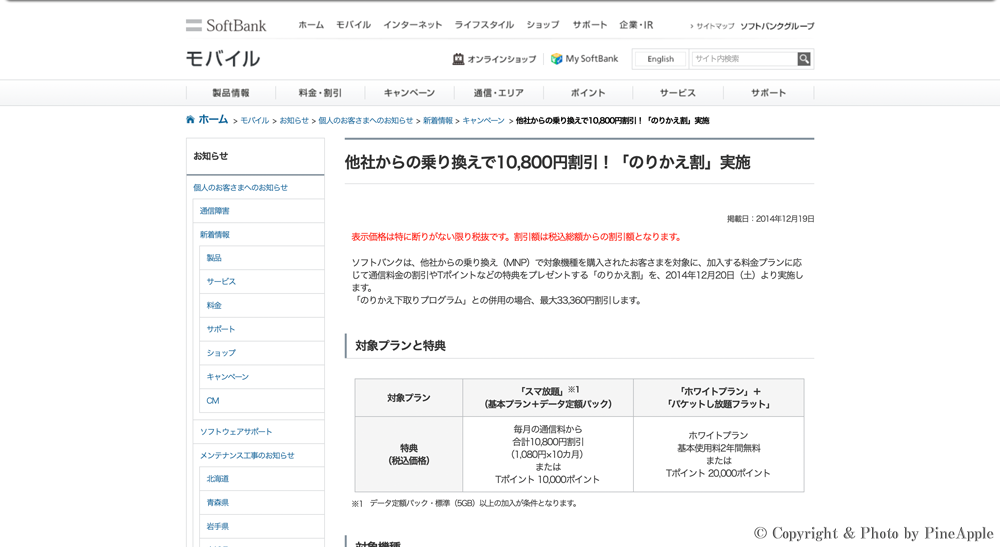The height and width of the screenshot is (547, 1000).
Task: Open ソフトウェアサポート in the sidebar
Action: pos(236,432)
